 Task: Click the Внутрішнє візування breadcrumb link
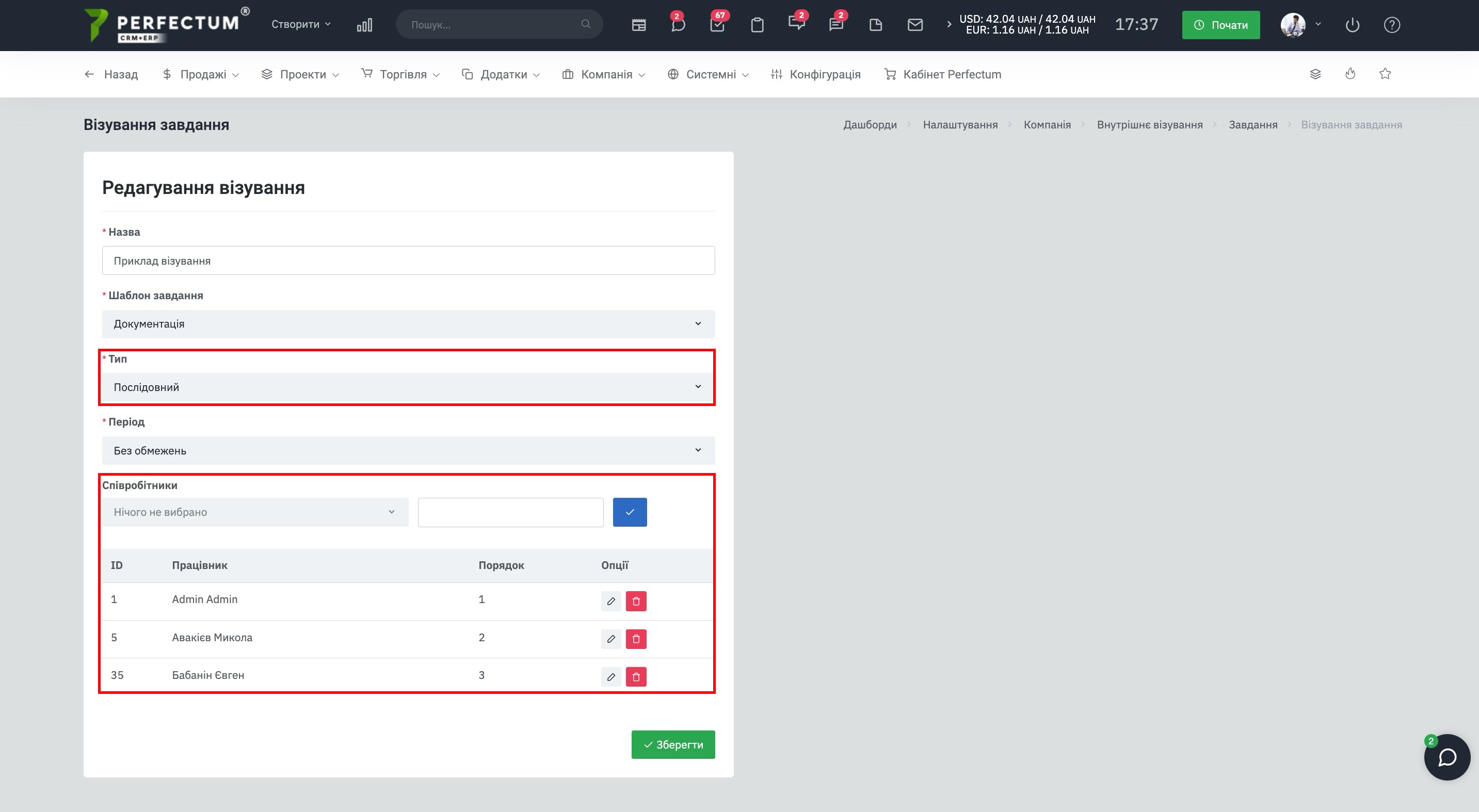pos(1149,124)
